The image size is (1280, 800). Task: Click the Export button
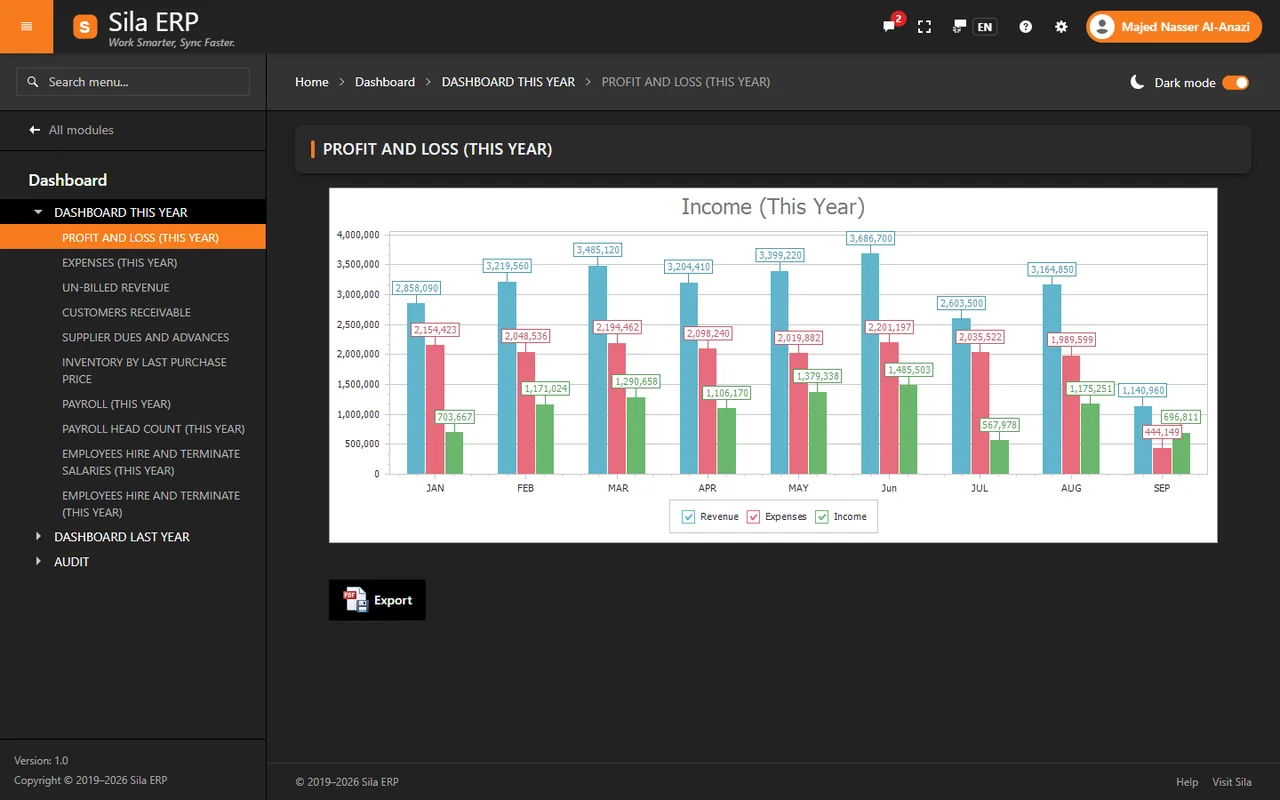pyautogui.click(x=377, y=600)
